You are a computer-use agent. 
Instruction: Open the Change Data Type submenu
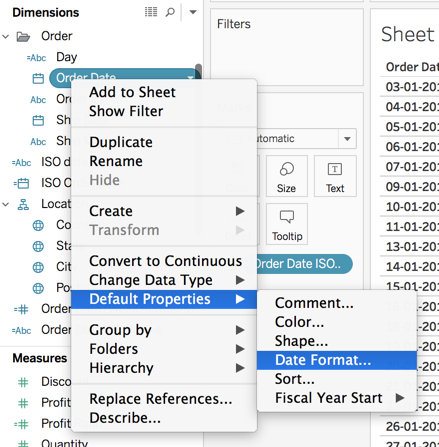(x=164, y=280)
